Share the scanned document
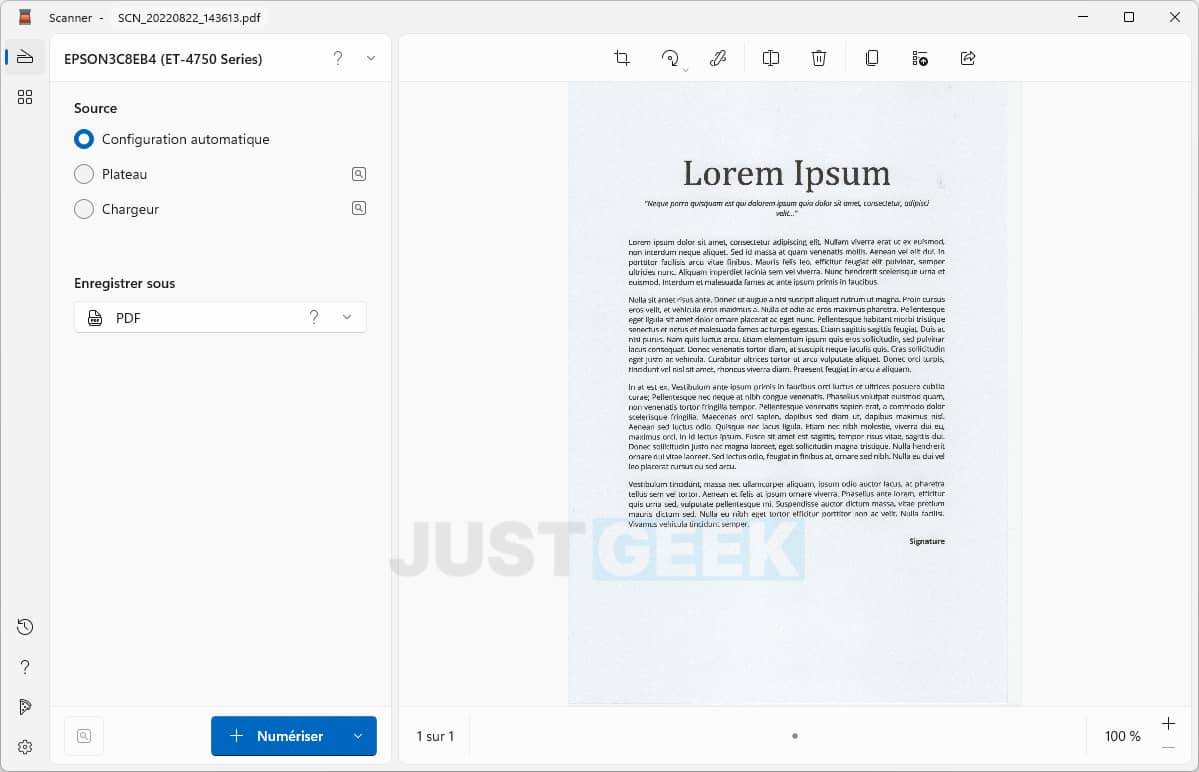The width and height of the screenshot is (1199, 772). click(x=968, y=58)
